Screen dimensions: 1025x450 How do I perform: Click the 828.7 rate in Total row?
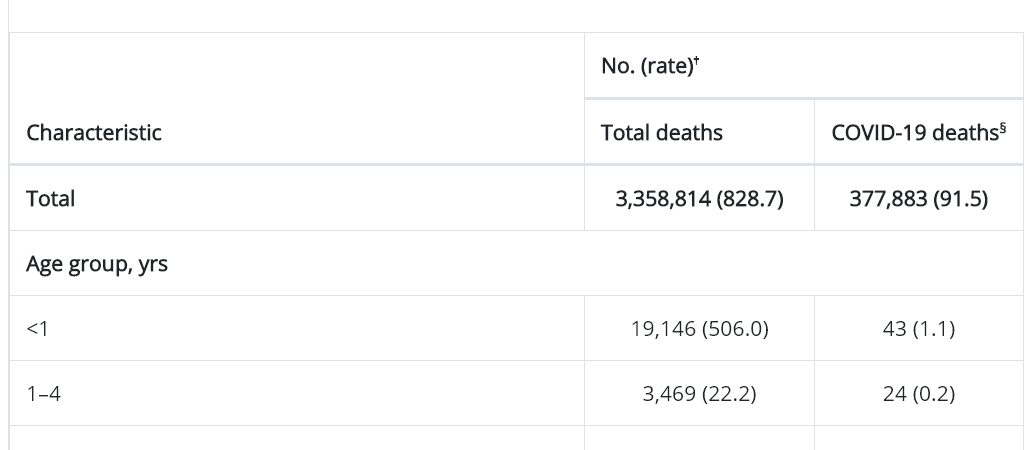click(750, 199)
